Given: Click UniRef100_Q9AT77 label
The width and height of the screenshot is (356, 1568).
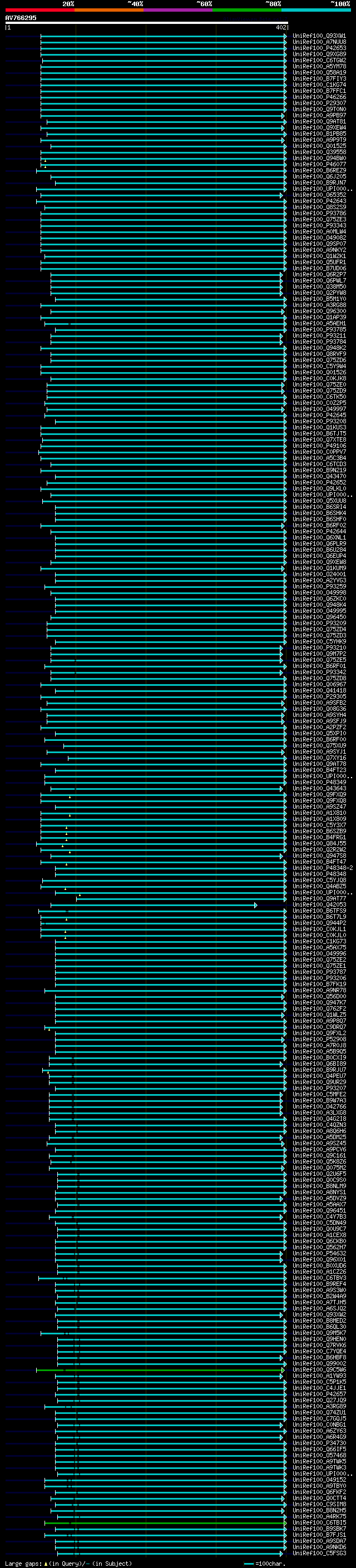Looking at the screenshot, I should point(319,898).
